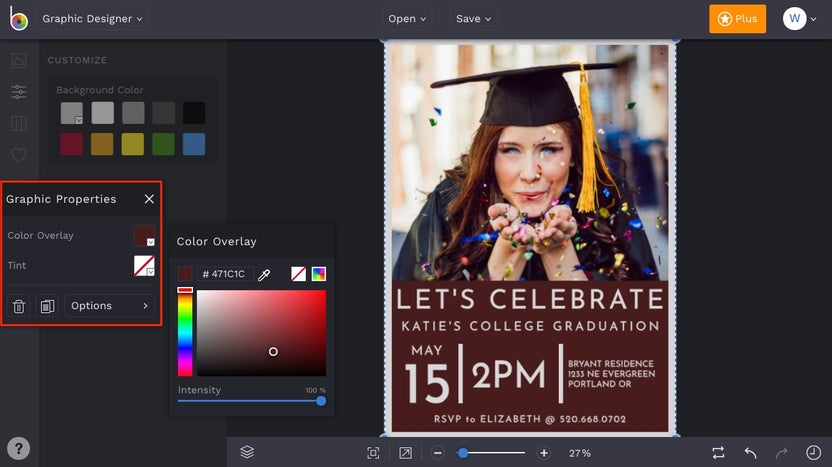Select the 2PM time text
Viewport: 832px width, 467px height.
(x=508, y=375)
